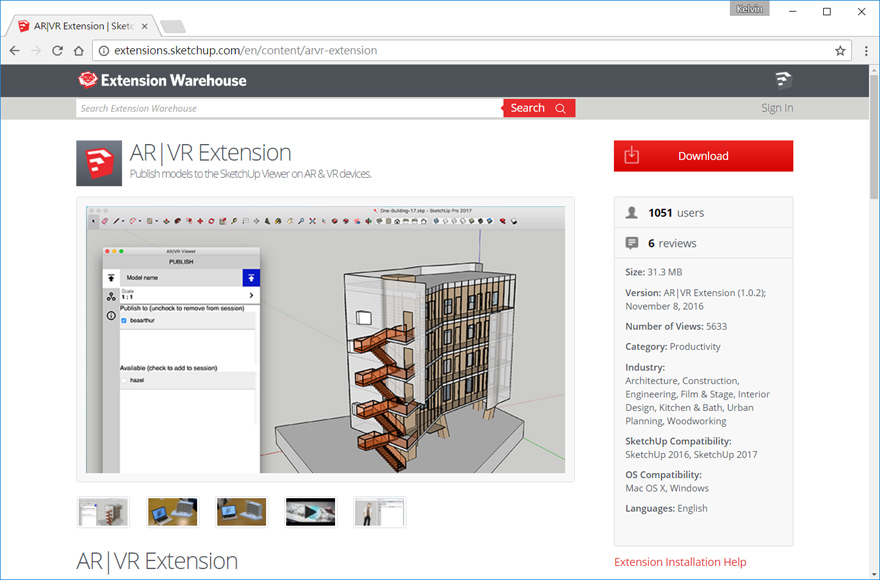Open the browser home page
Image resolution: width=880 pixels, height=580 pixels.
pyautogui.click(x=79, y=51)
